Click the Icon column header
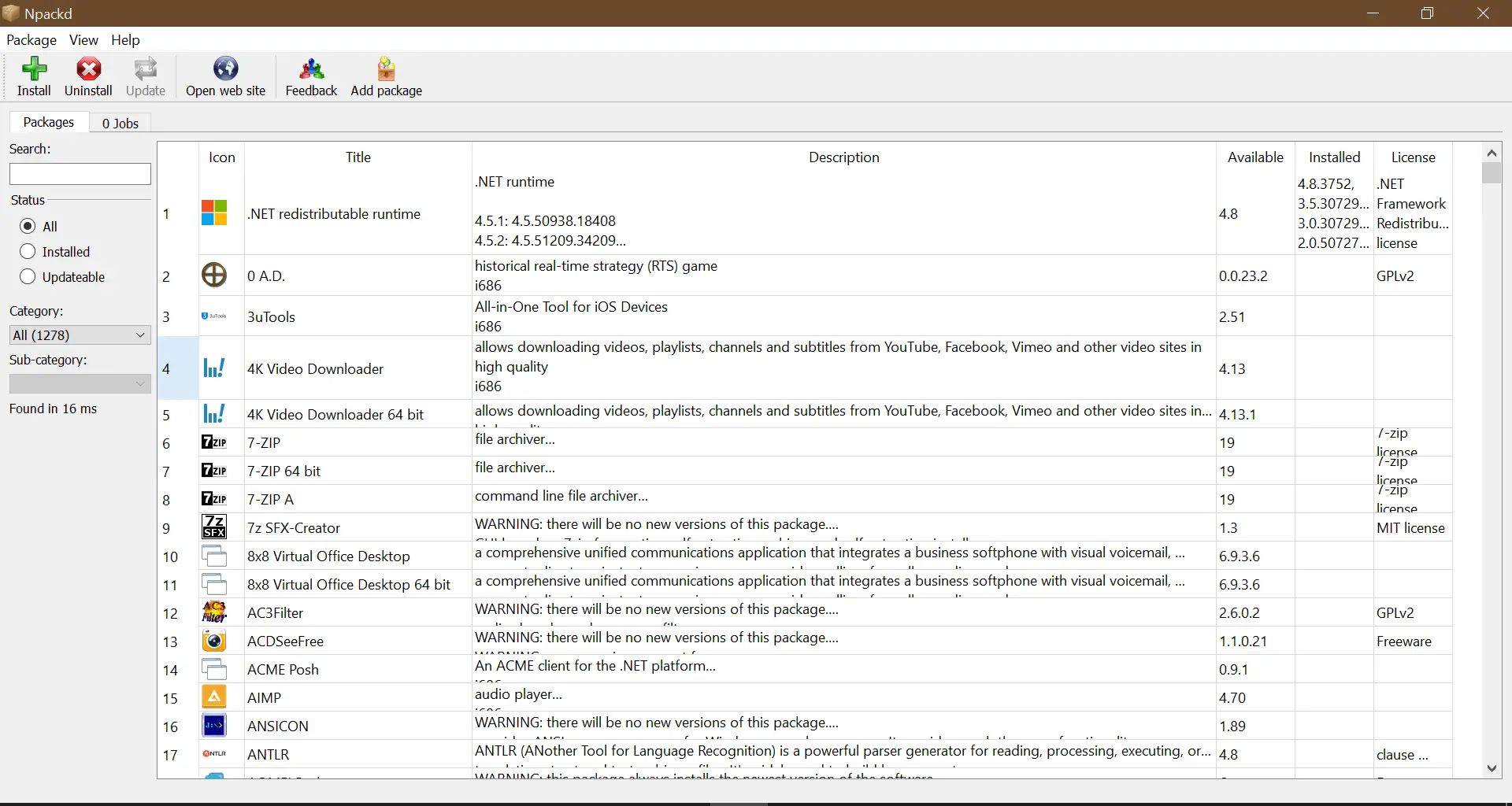 click(x=221, y=157)
